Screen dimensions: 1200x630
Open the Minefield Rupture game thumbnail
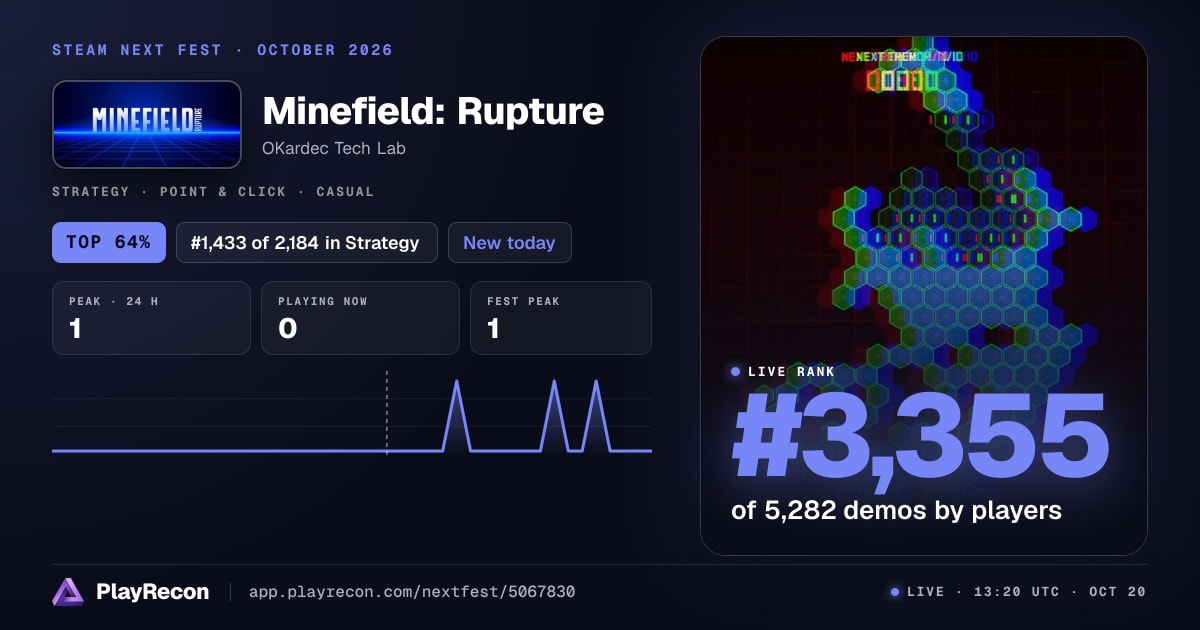147,124
